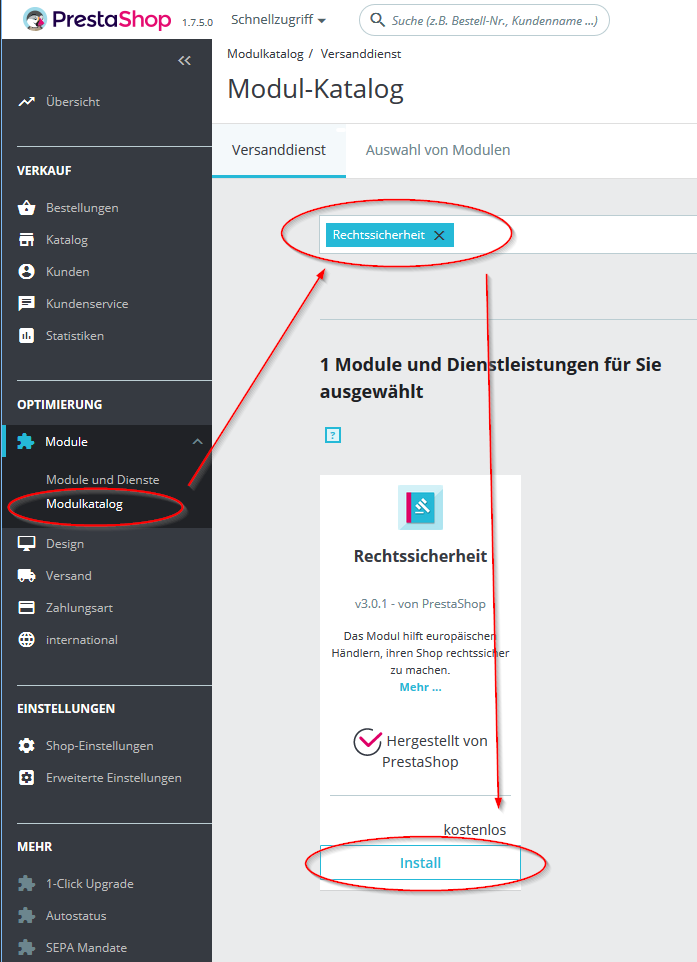Click the Module puzzle piece icon
The width and height of the screenshot is (697, 962).
pos(26,442)
